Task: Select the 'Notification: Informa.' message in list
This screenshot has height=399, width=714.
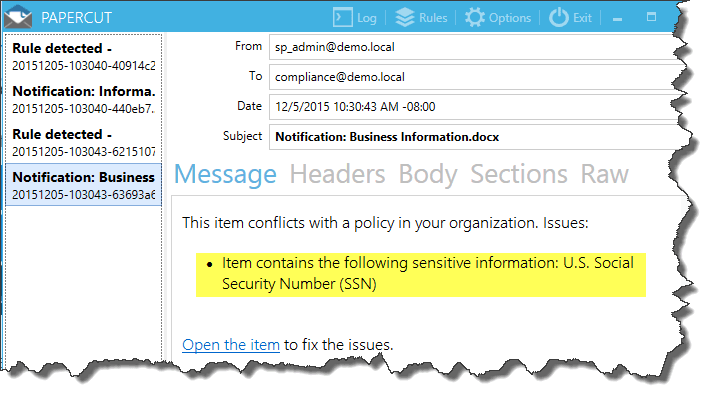Action: click(x=84, y=100)
